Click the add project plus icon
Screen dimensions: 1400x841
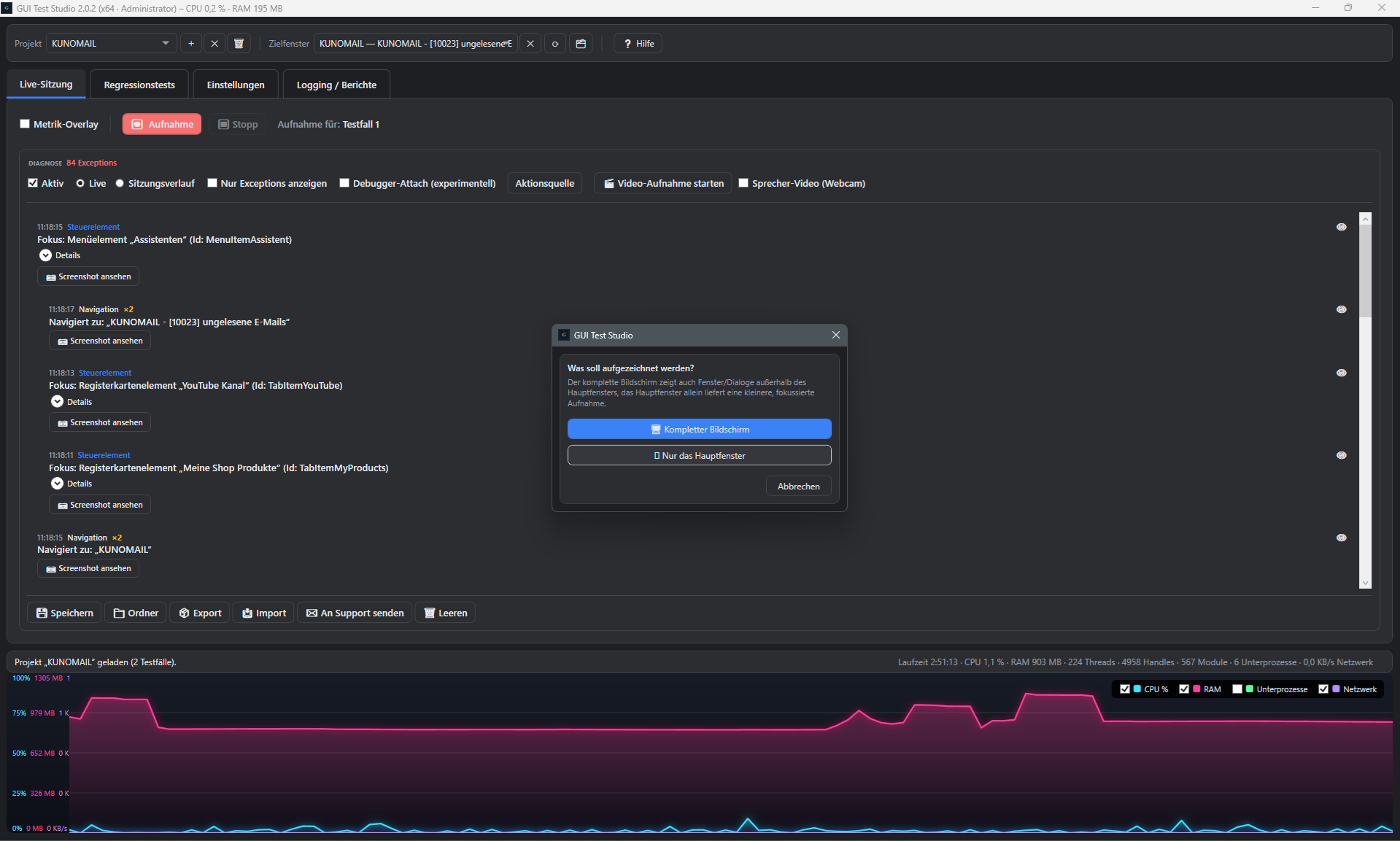[x=191, y=44]
